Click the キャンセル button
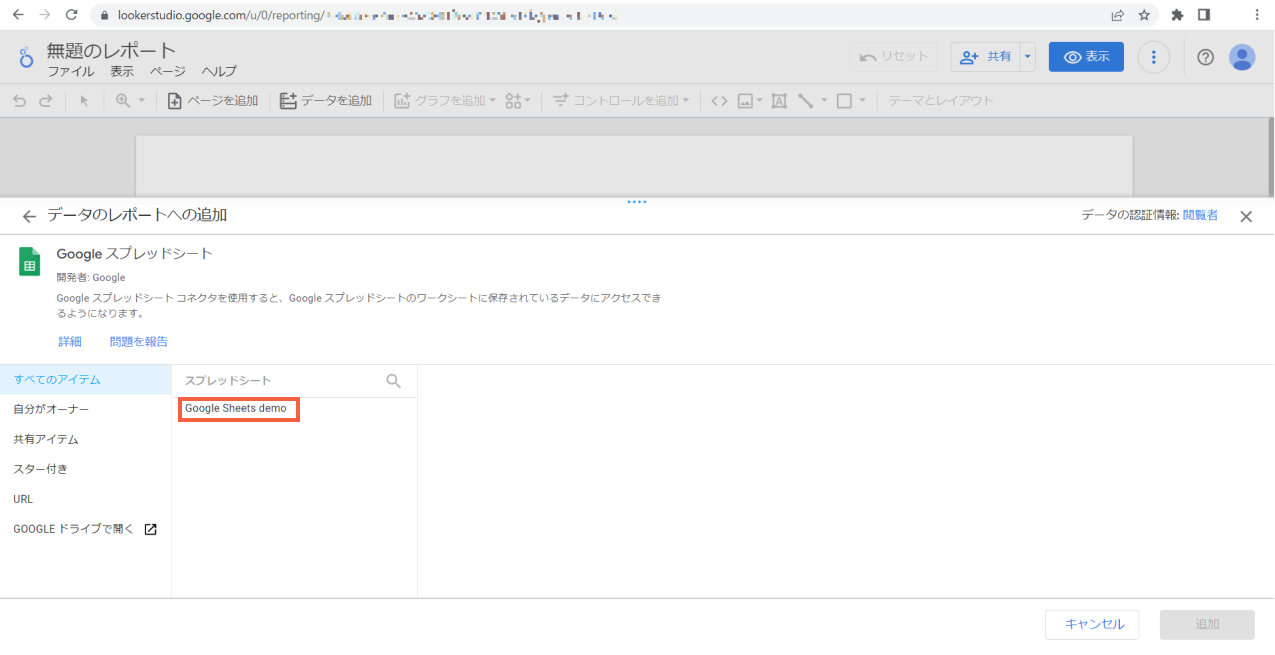The width and height of the screenshot is (1275, 655). point(1092,624)
